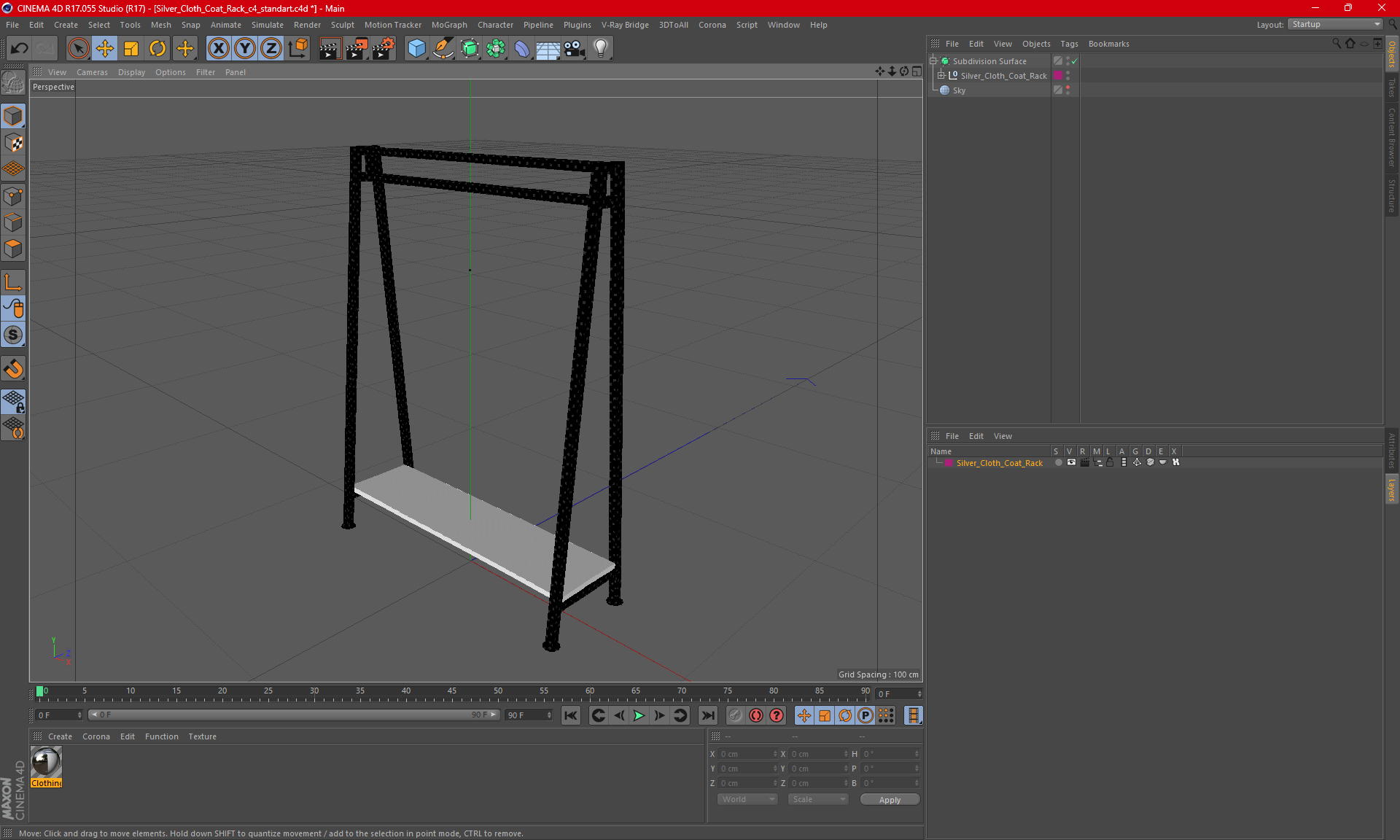
Task: Click the Undo arrow icon
Action: (x=20, y=49)
